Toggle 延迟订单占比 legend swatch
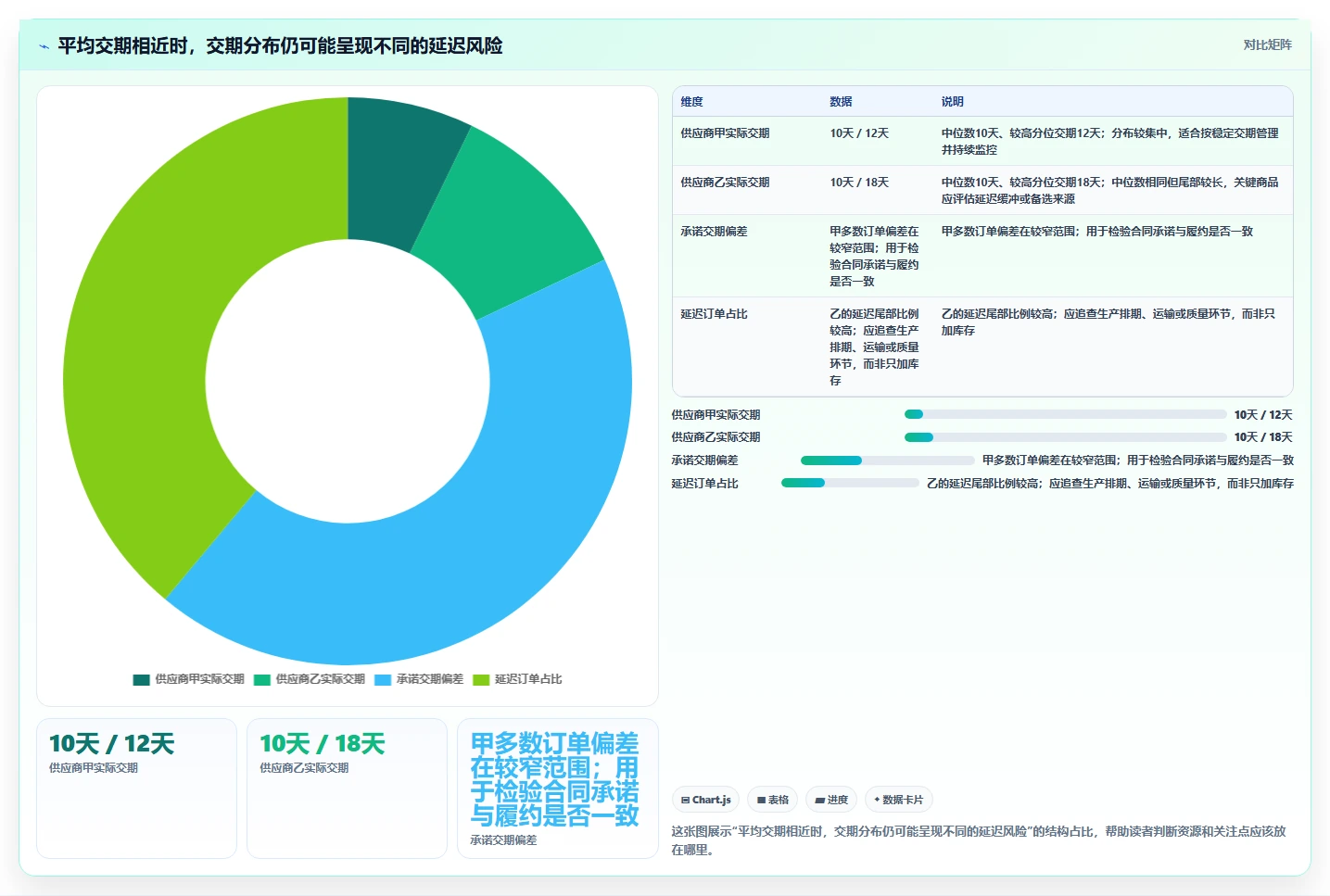Viewport: 1330px width, 896px height. pyautogui.click(x=481, y=679)
